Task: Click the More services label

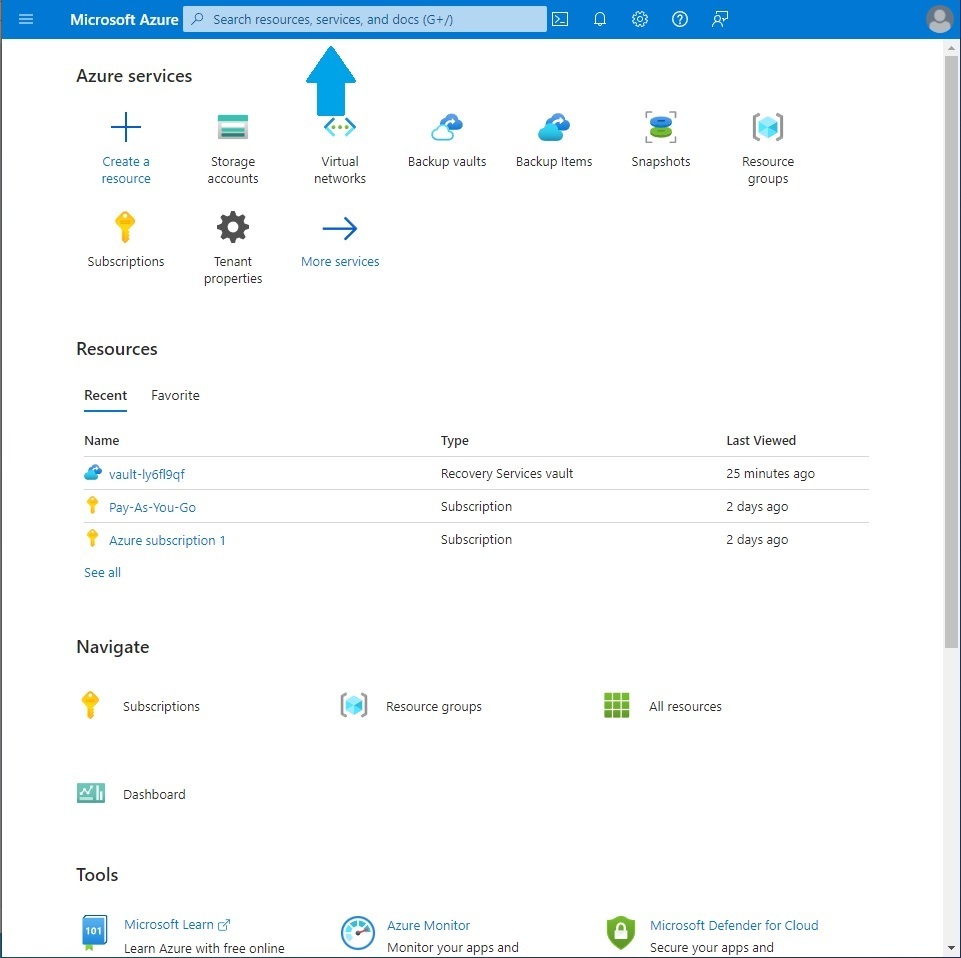Action: 340,262
